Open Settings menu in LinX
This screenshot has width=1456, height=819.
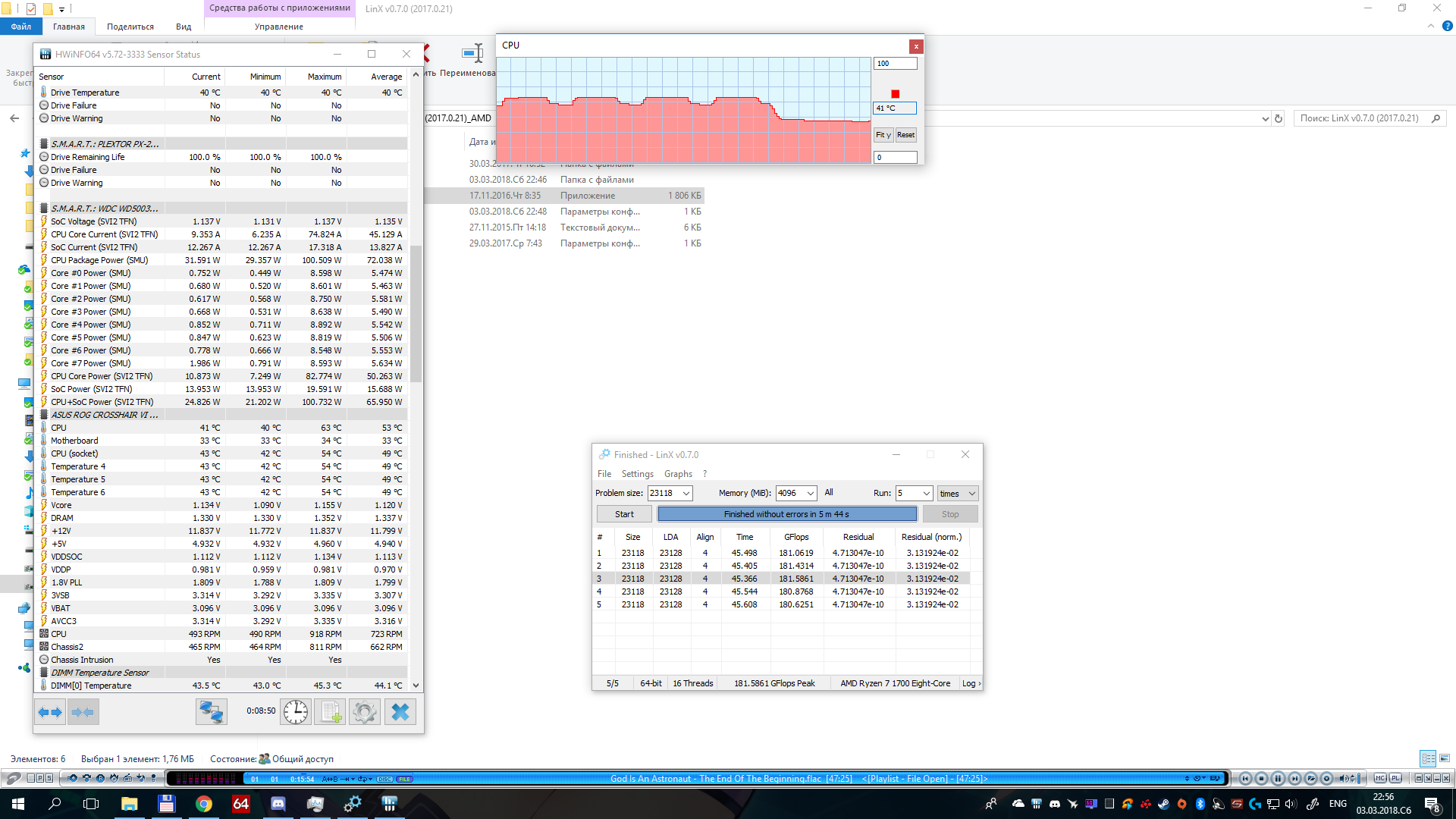coord(637,474)
